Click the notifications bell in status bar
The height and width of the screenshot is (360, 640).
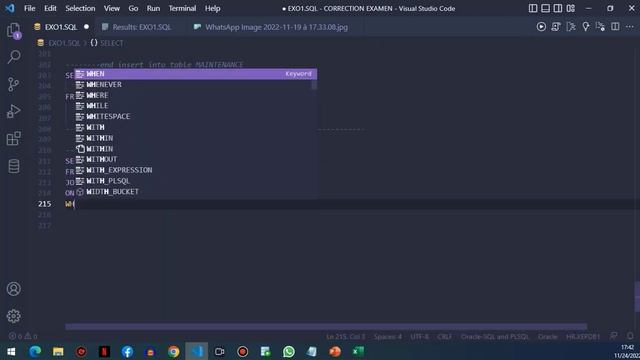[x=630, y=336]
